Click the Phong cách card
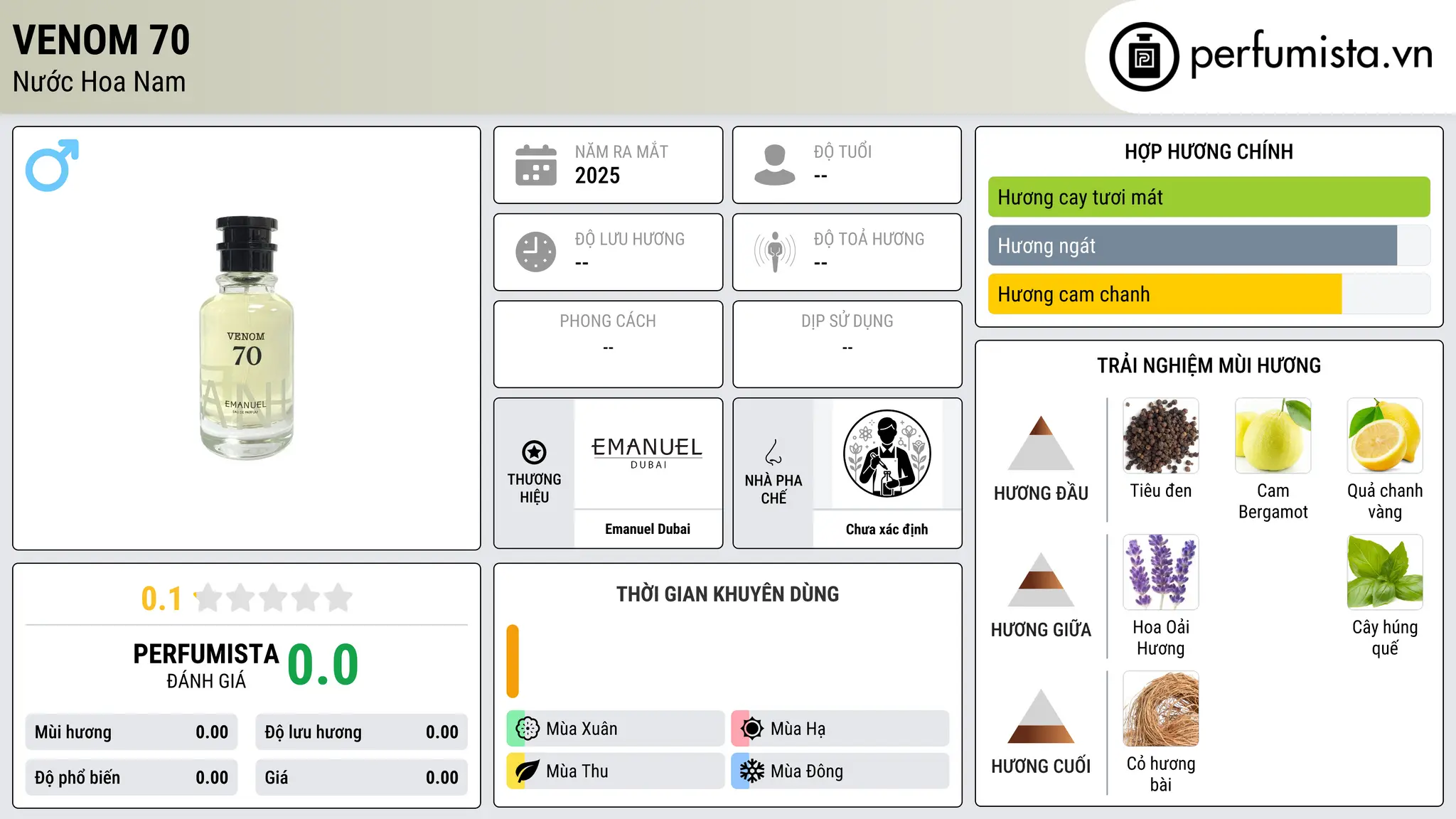The image size is (1456, 819). pyautogui.click(x=609, y=344)
